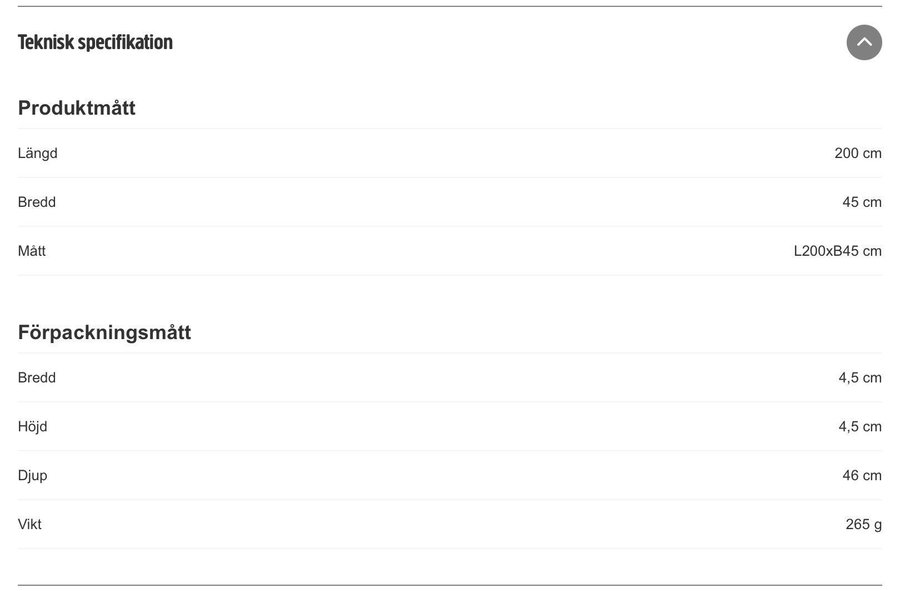
Task: Select the Förpackningsmått heading
Action: (x=104, y=332)
